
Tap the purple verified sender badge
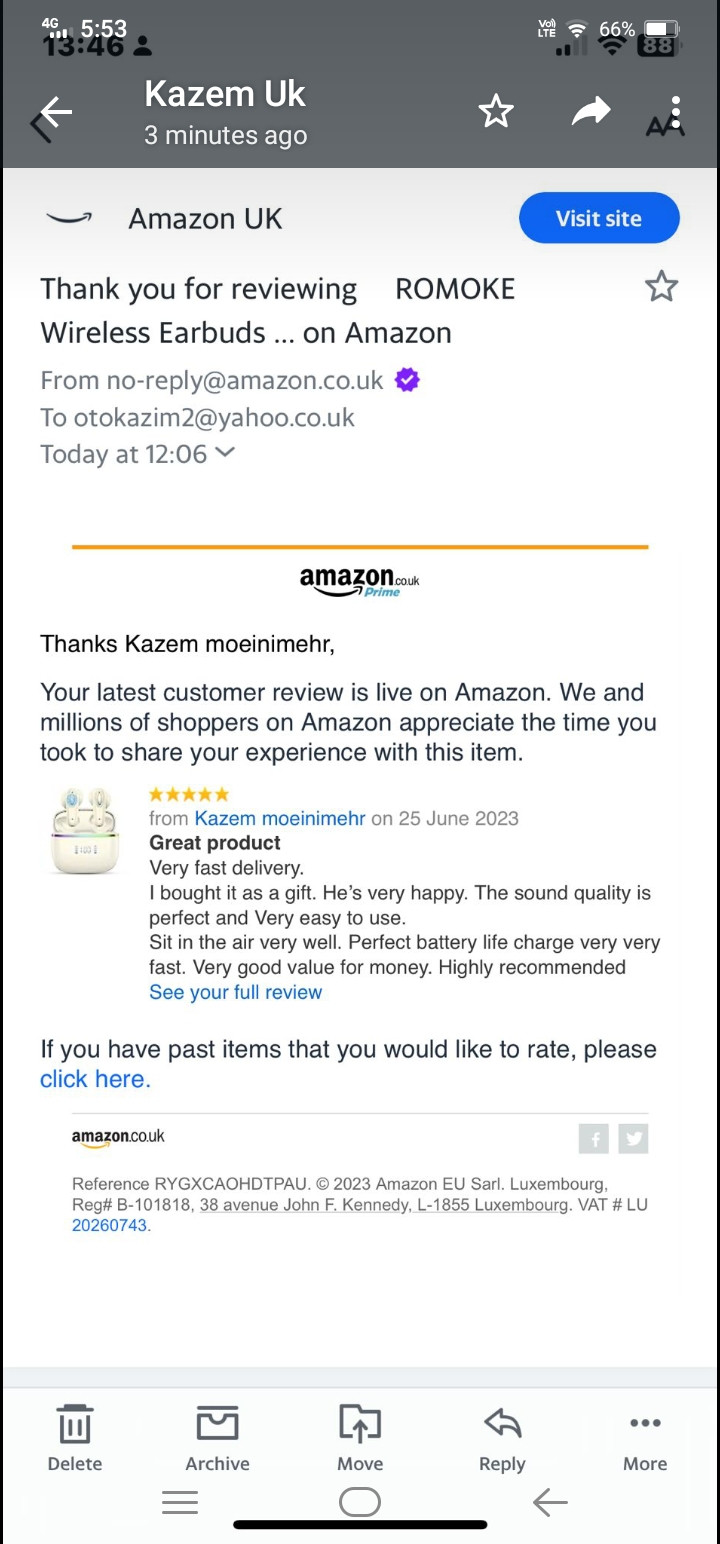407,380
